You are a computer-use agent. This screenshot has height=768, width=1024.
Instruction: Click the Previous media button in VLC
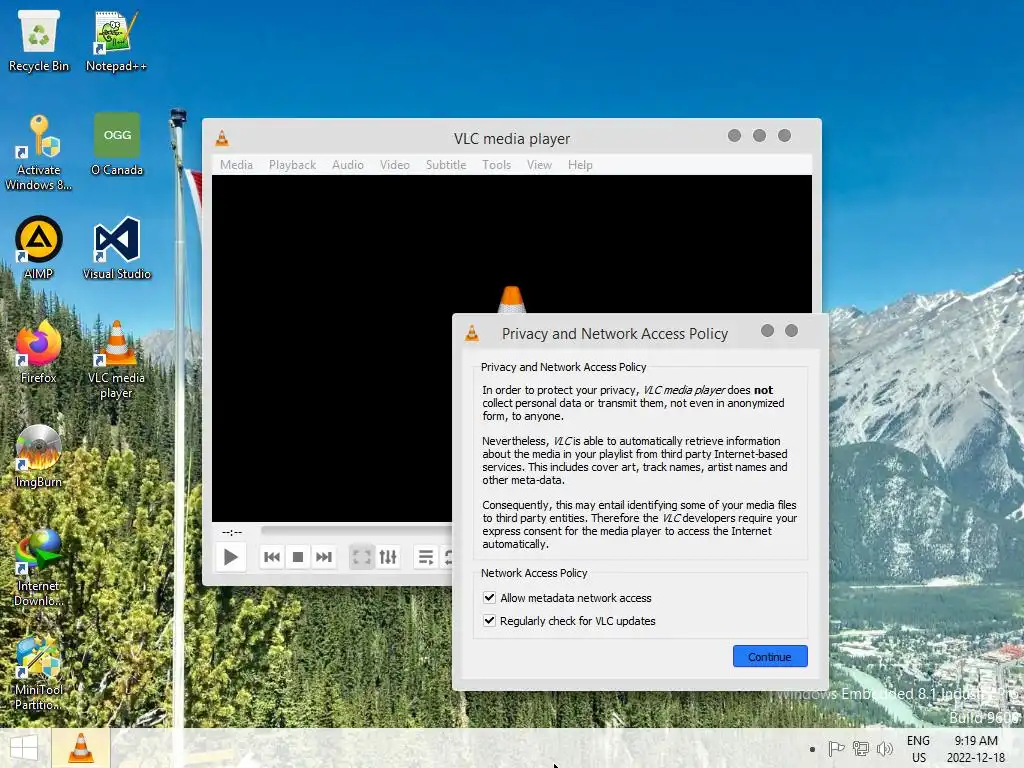[272, 557]
